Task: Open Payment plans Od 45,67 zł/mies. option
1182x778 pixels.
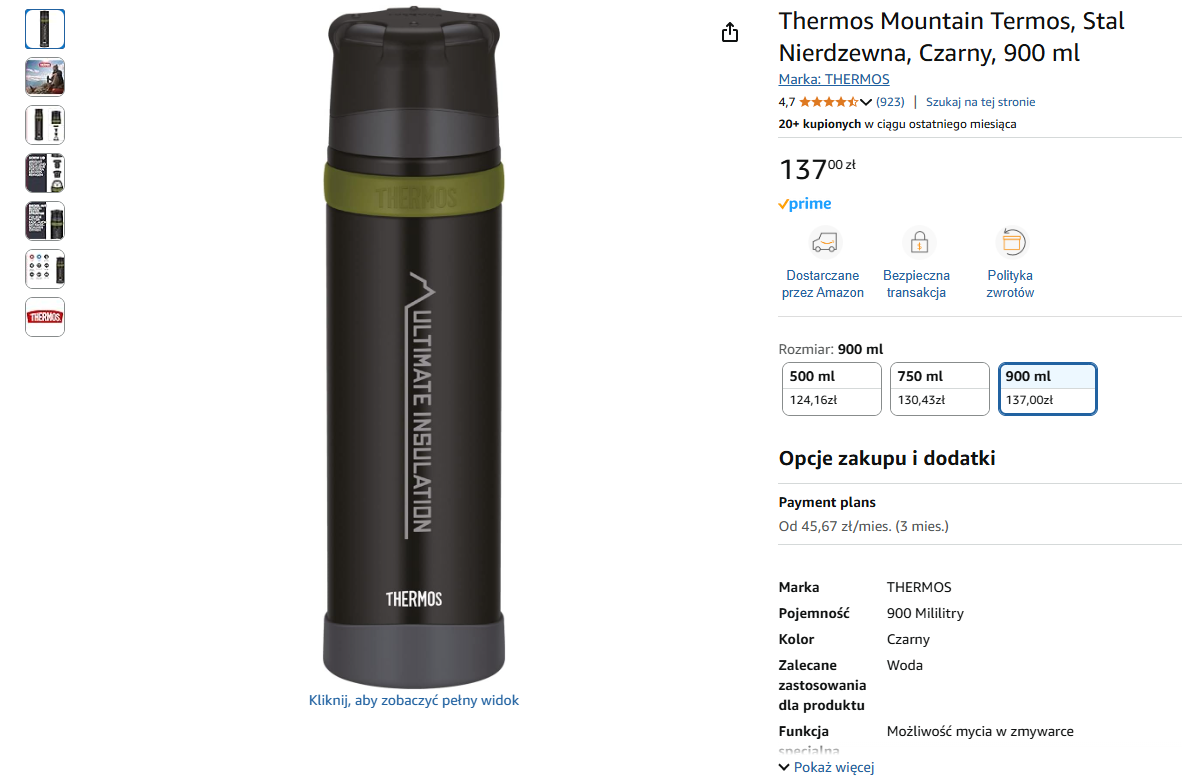Action: pyautogui.click(x=863, y=526)
